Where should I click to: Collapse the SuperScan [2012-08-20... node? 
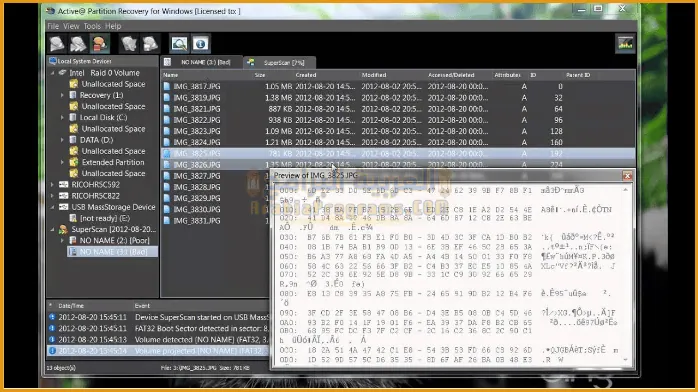53,229
